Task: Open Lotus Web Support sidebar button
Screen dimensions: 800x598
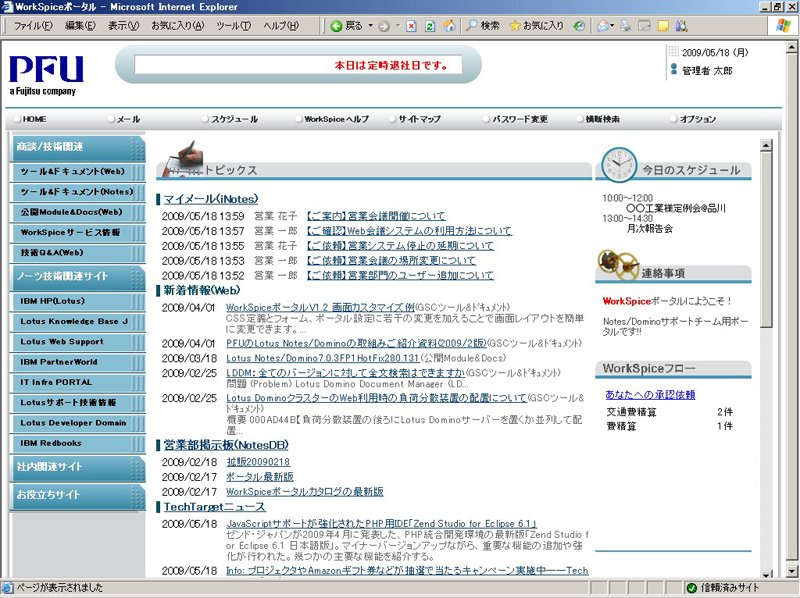Action: (x=78, y=342)
